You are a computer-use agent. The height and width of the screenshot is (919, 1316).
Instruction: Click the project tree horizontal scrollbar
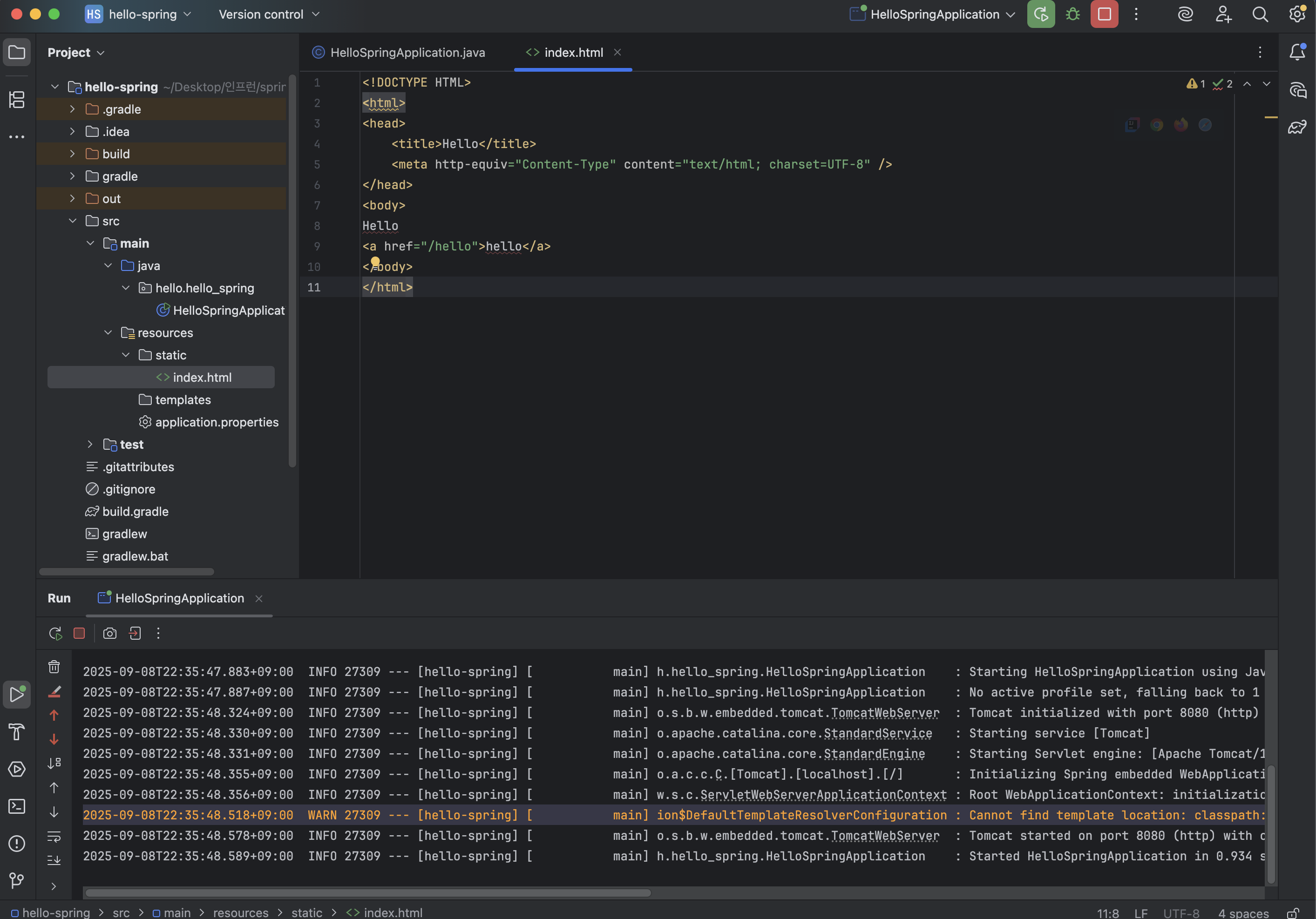tap(127, 571)
